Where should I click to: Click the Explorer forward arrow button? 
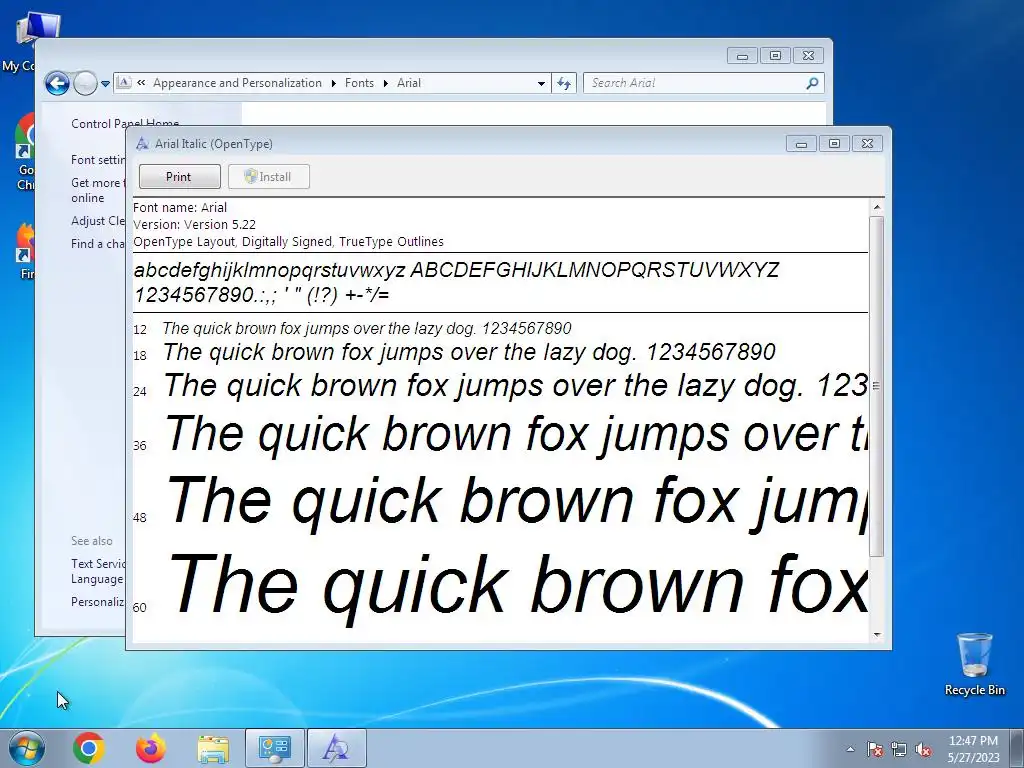pyautogui.click(x=85, y=83)
